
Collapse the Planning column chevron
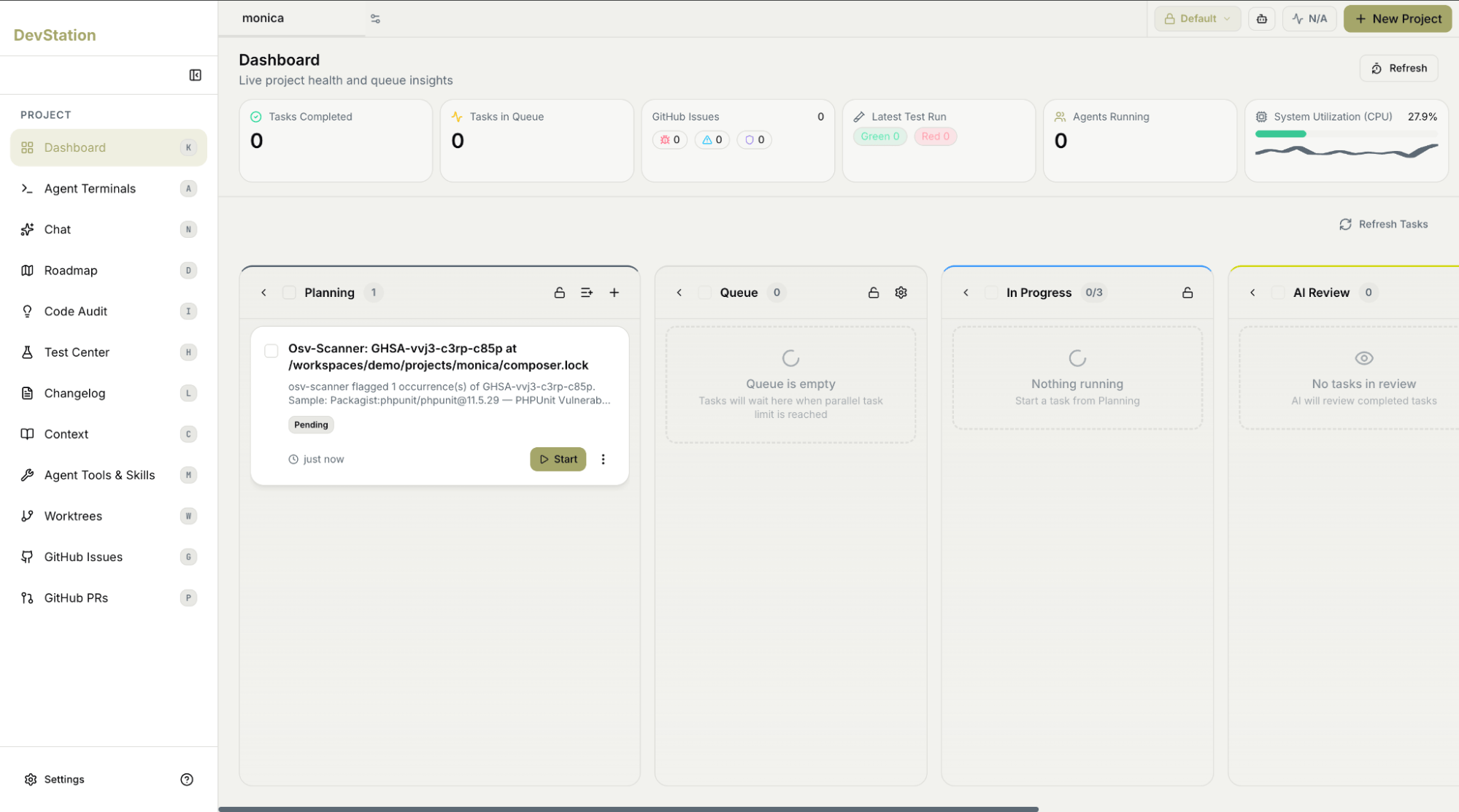tap(263, 293)
